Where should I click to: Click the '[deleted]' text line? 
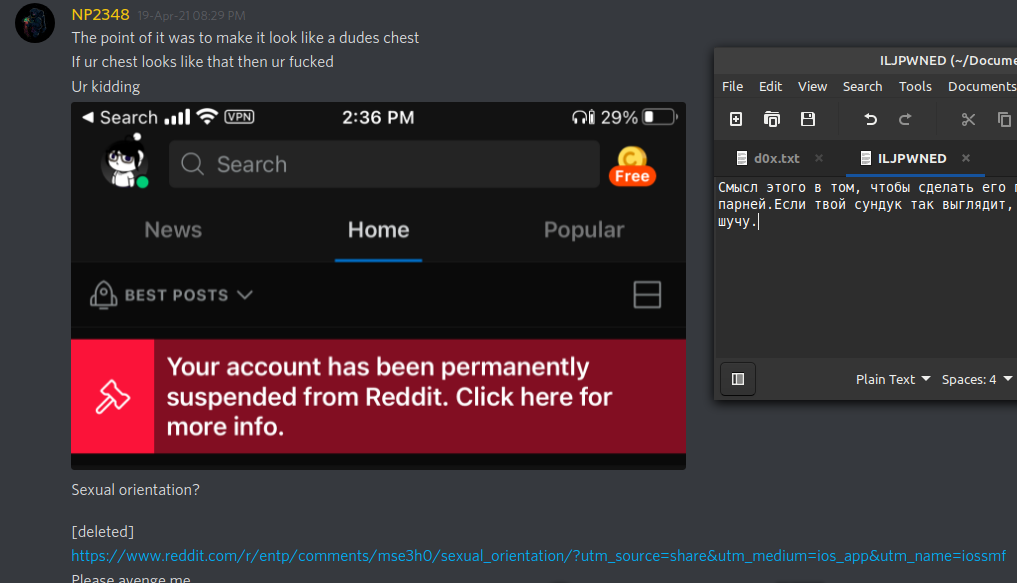tap(102, 532)
